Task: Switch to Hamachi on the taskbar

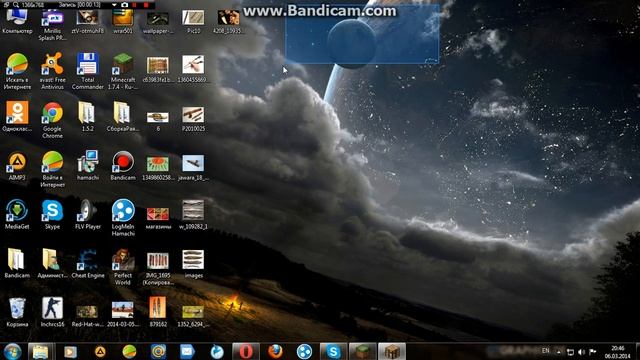Action: (x=304, y=351)
